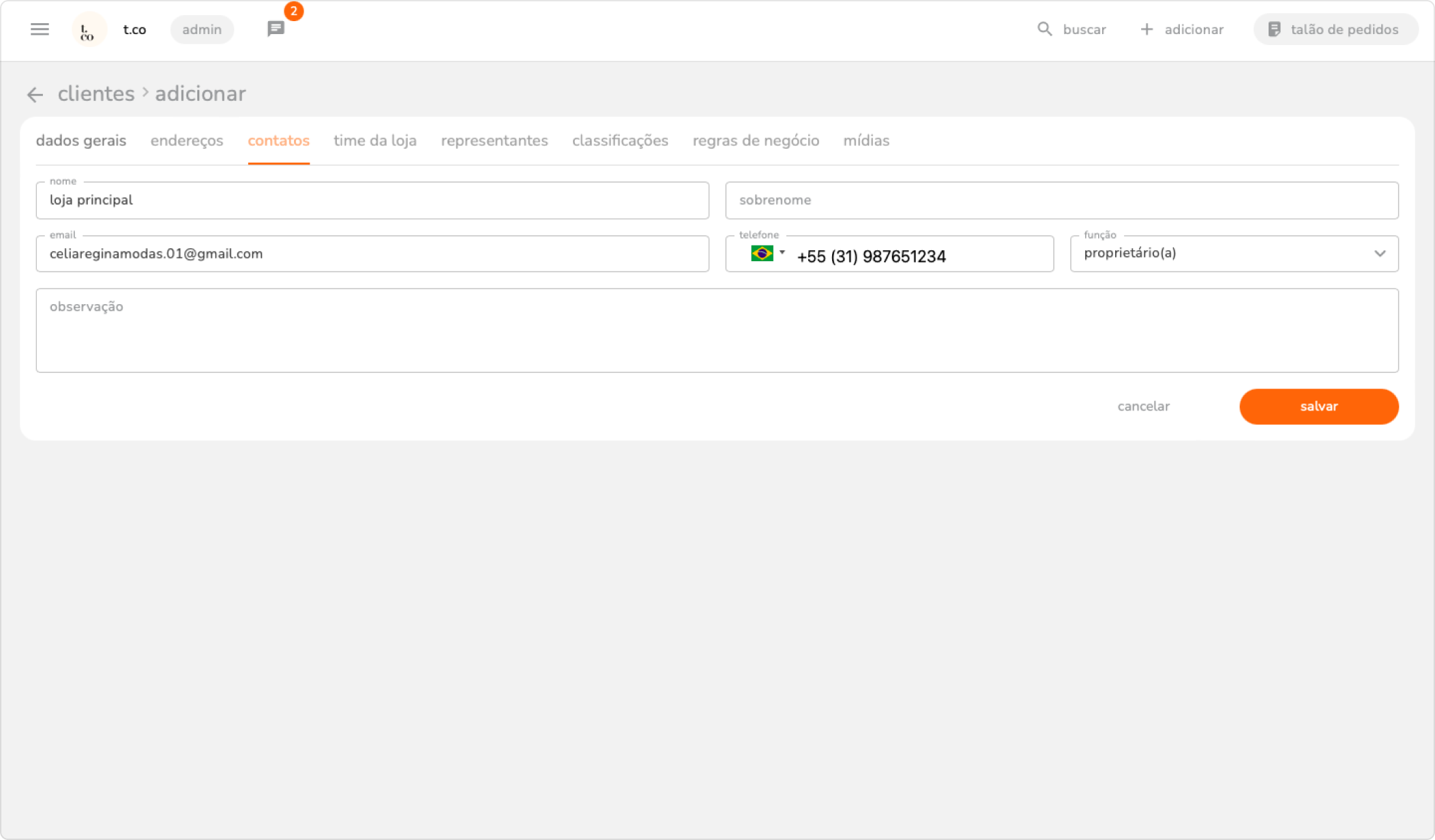1435x840 pixels.
Task: Open the time da loja tab
Action: pyautogui.click(x=375, y=140)
